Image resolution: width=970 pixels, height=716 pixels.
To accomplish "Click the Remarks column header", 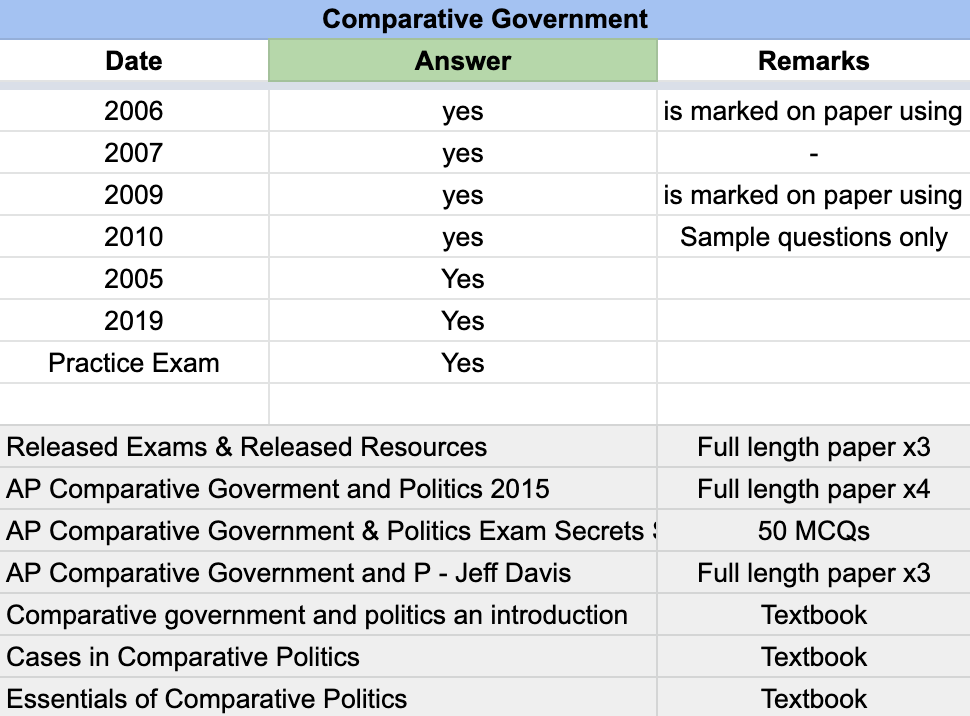I will (x=813, y=61).
